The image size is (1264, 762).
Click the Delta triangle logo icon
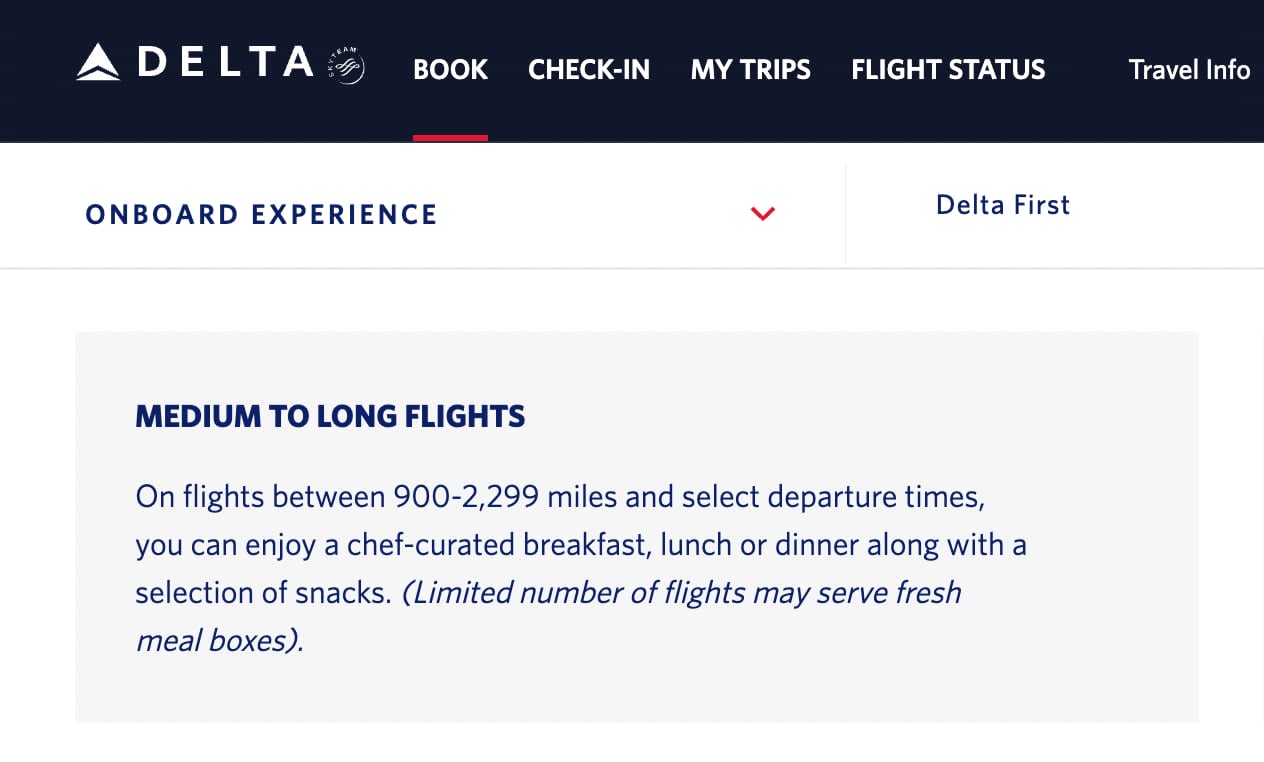point(98,62)
